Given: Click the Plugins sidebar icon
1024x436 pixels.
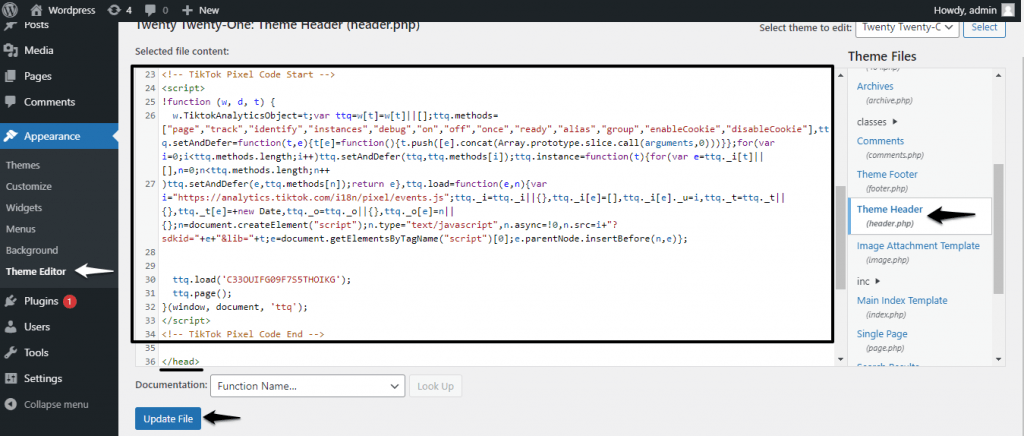Looking at the screenshot, I should coord(11,300).
